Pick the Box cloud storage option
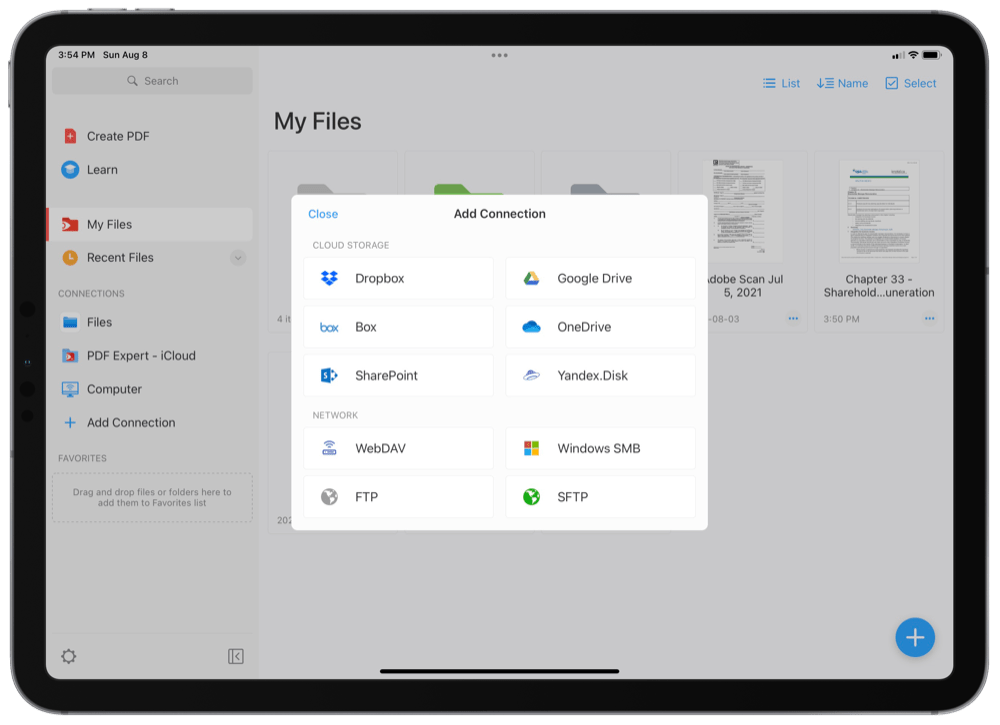Viewport: 1000px width, 725px height. (x=399, y=327)
